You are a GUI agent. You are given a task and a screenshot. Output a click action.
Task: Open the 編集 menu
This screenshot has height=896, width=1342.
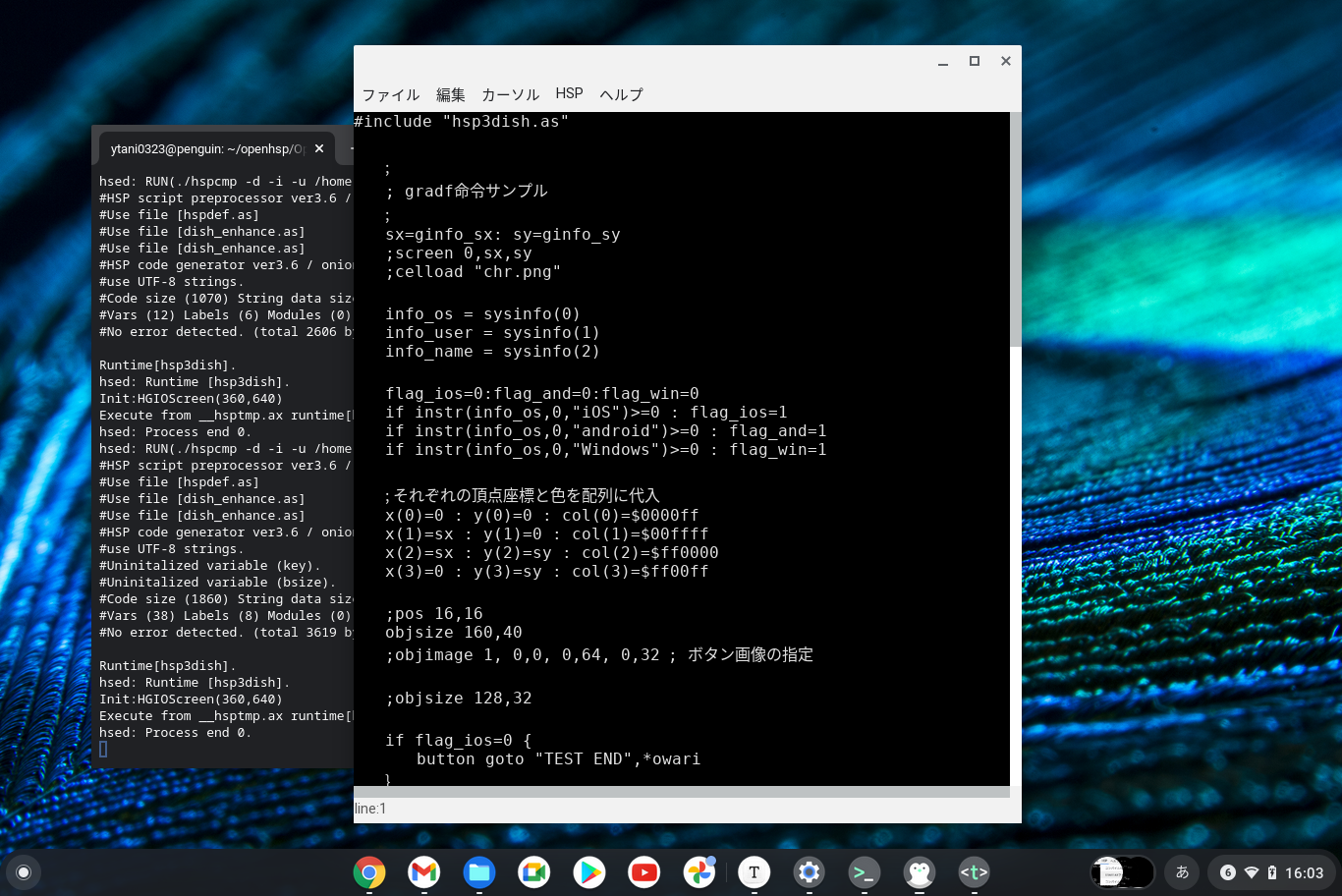tap(451, 94)
